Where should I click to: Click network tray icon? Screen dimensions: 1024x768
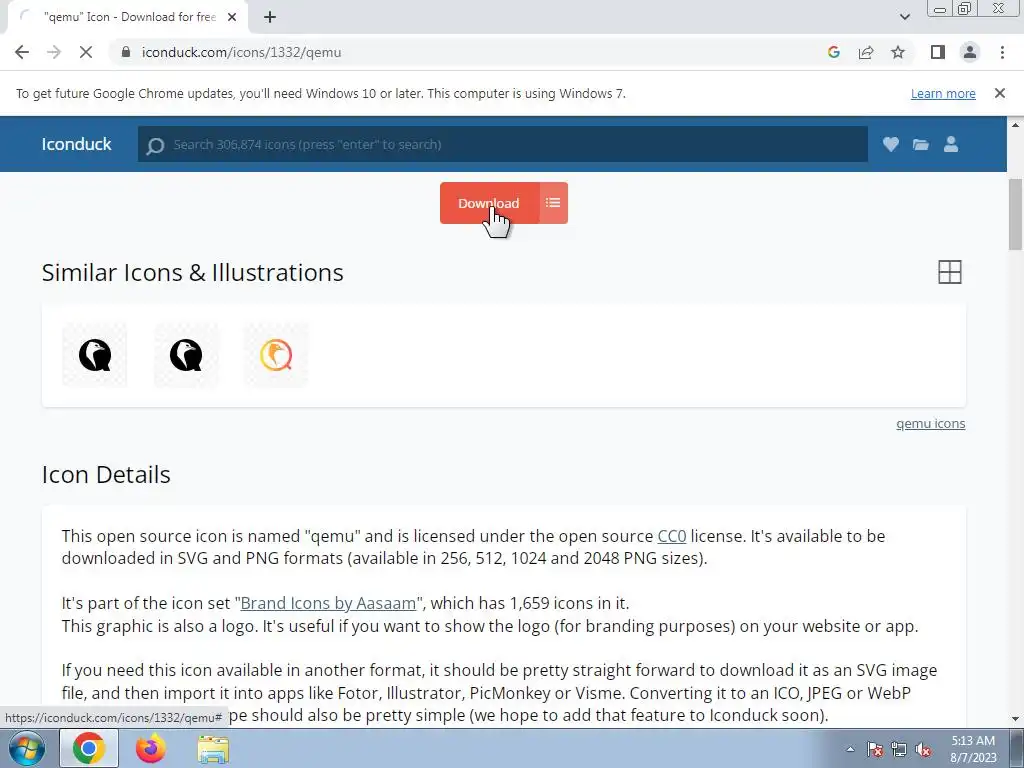(x=899, y=749)
